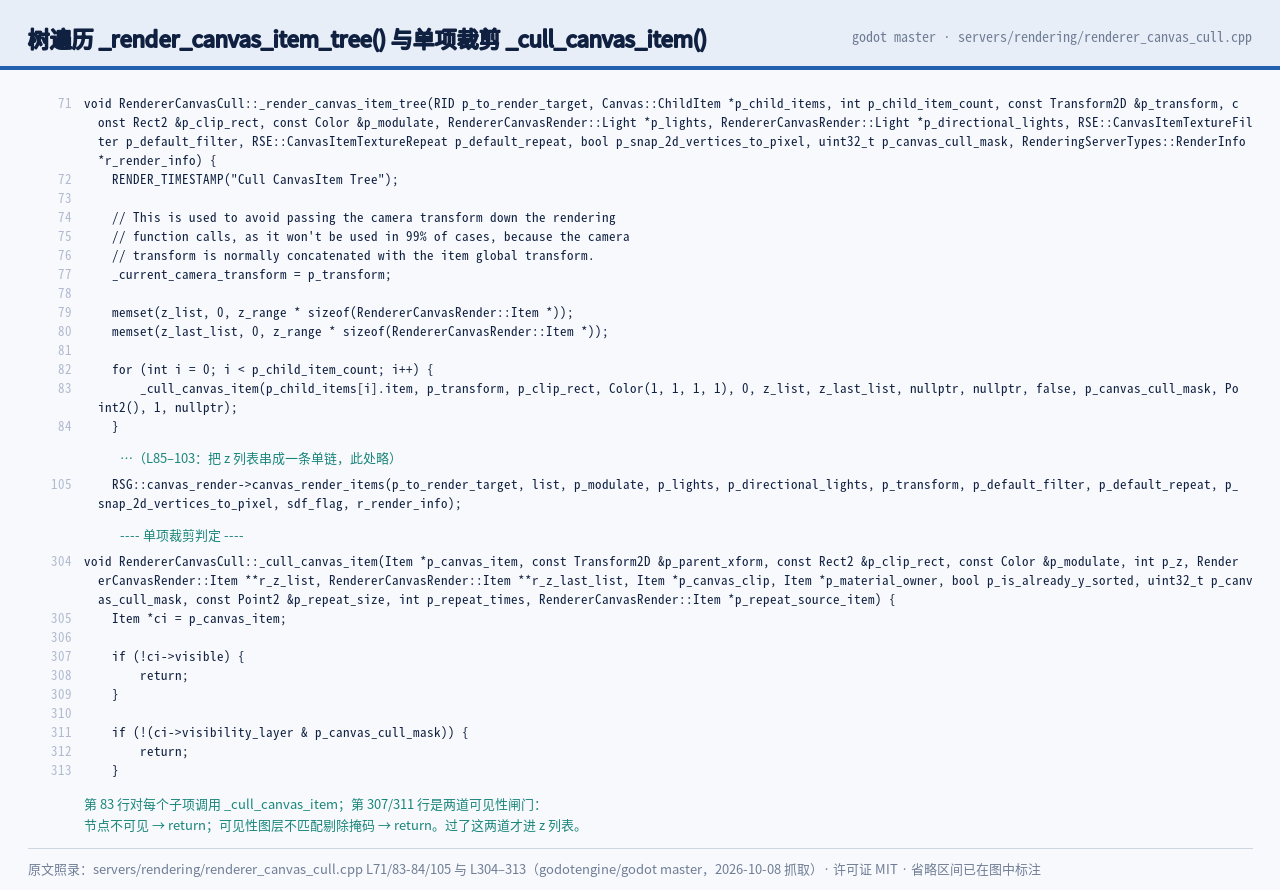Click 'if (!(ci->visibility_layer & p_canvas_cull_mask))' line

click(290, 733)
